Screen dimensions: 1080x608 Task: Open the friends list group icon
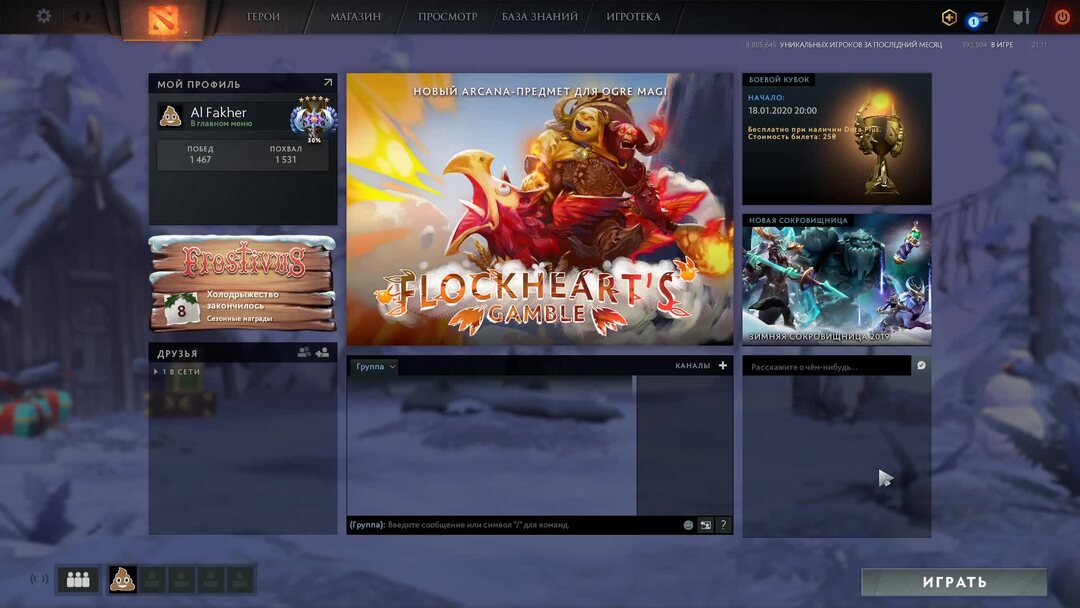304,353
